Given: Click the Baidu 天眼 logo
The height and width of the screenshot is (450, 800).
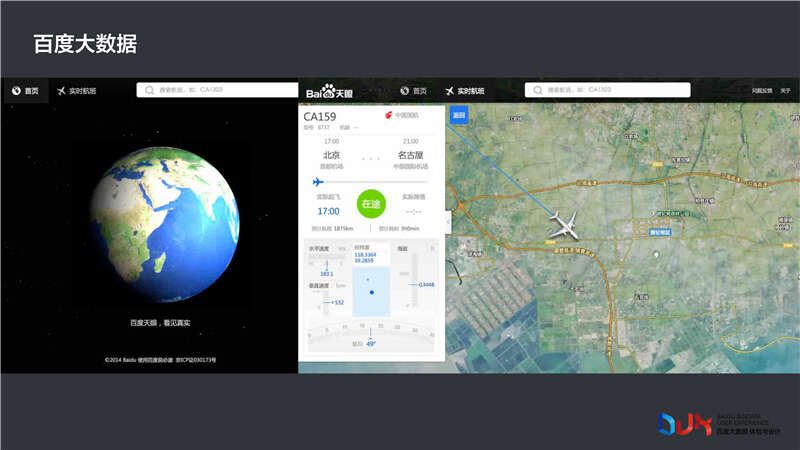Looking at the screenshot, I should pyautogui.click(x=331, y=91).
